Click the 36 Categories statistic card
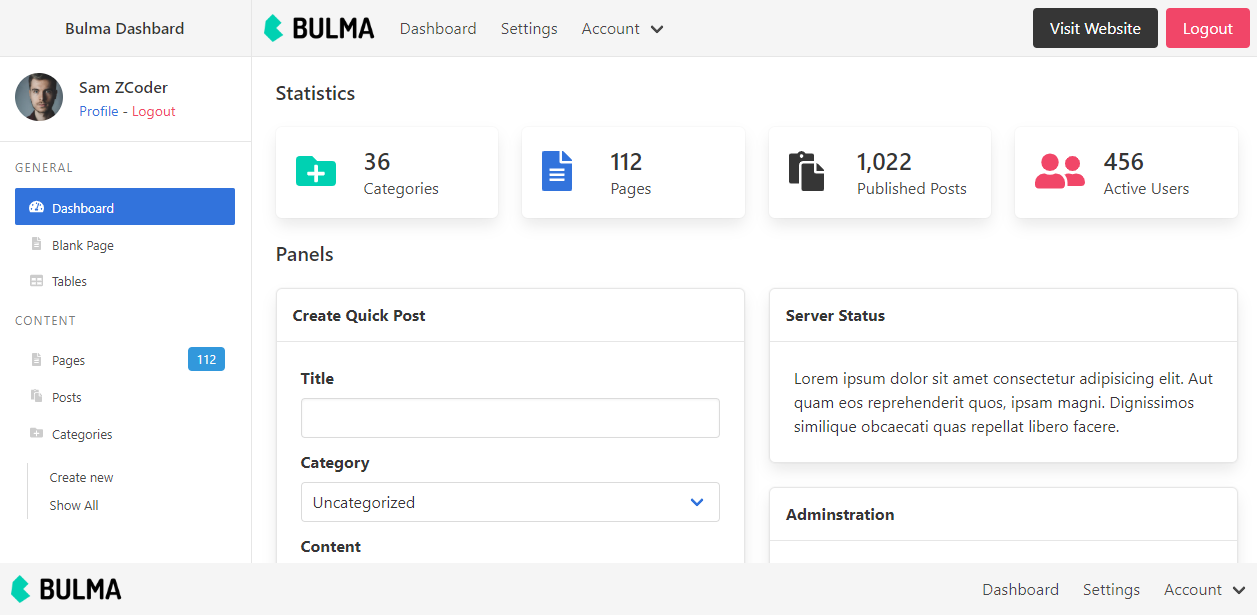 [x=387, y=172]
